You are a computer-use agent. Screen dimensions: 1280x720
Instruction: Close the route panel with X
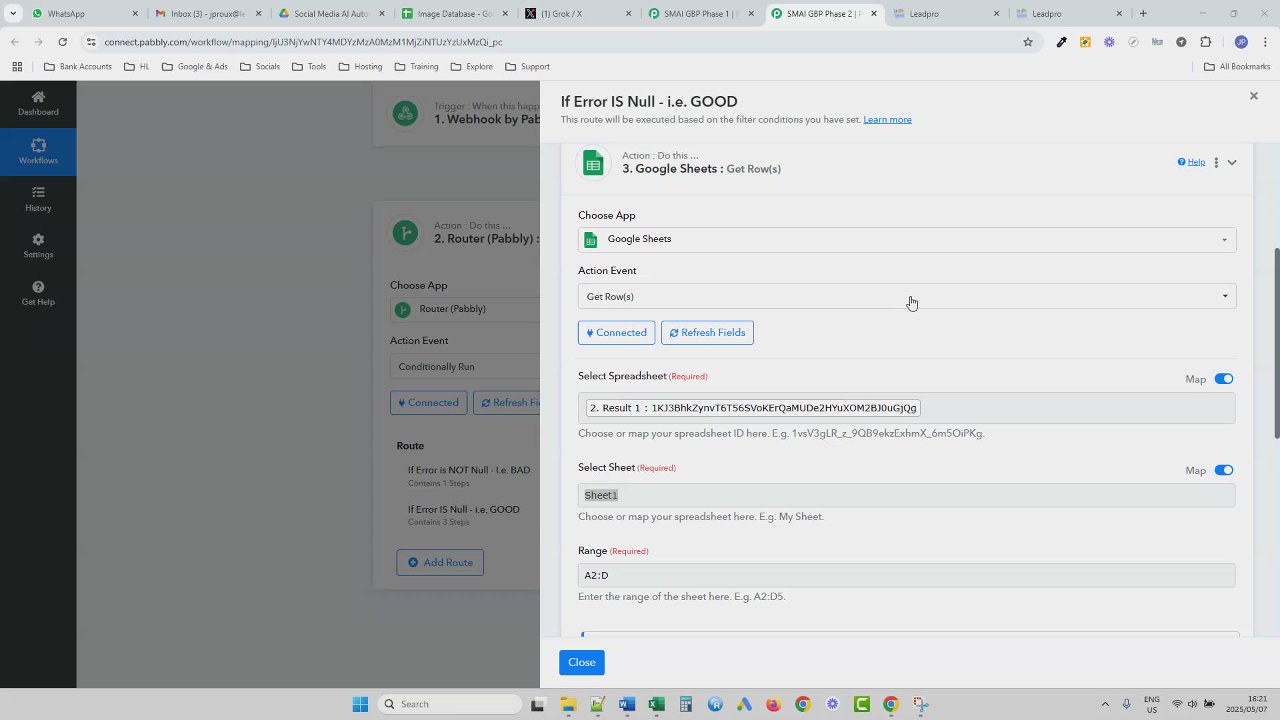coord(1253,96)
